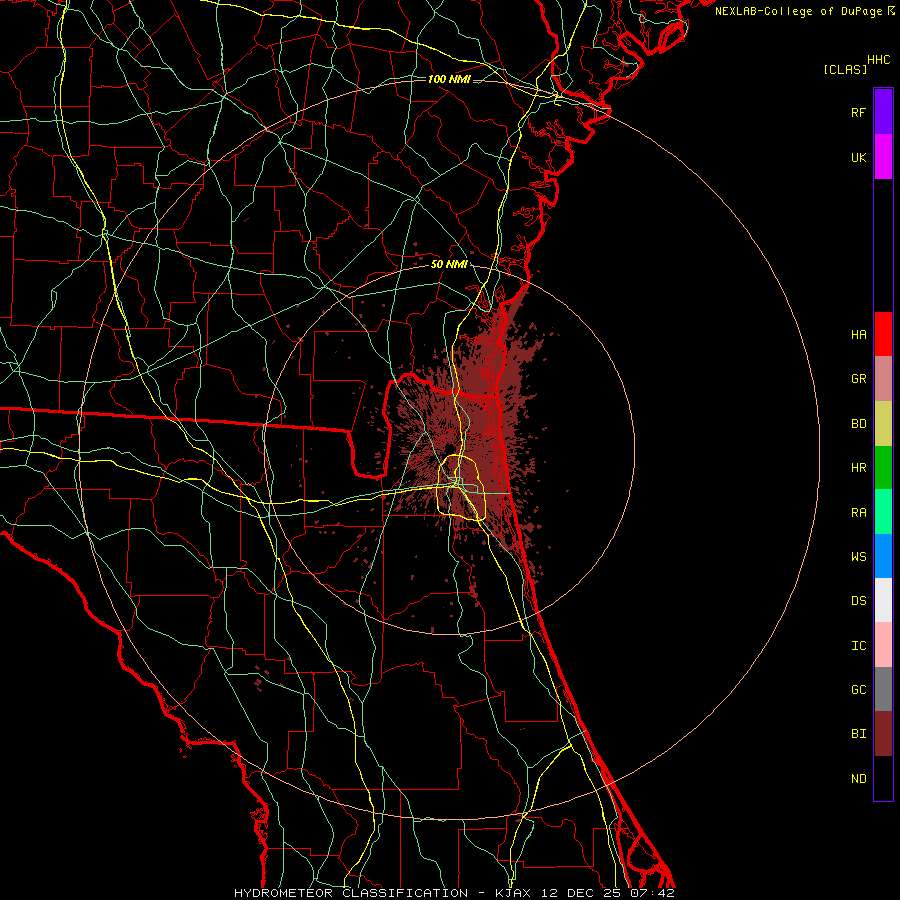Click the RA legend label
900x900 pixels.
pos(858,512)
